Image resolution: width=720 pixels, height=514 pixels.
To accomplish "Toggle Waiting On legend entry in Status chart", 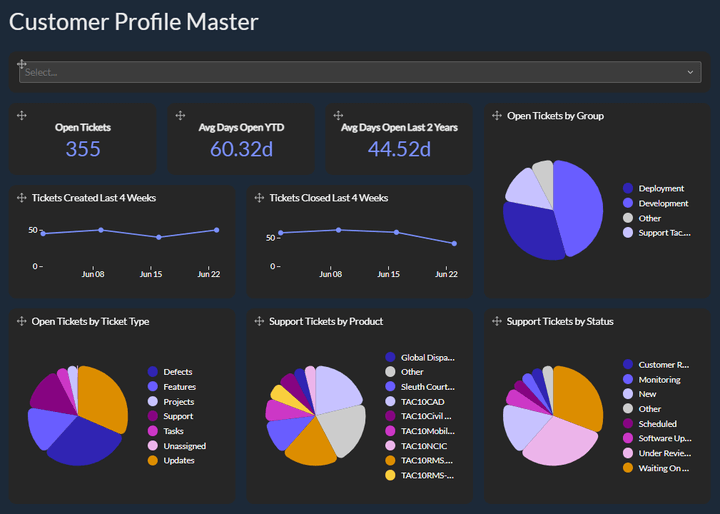I will click(663, 468).
